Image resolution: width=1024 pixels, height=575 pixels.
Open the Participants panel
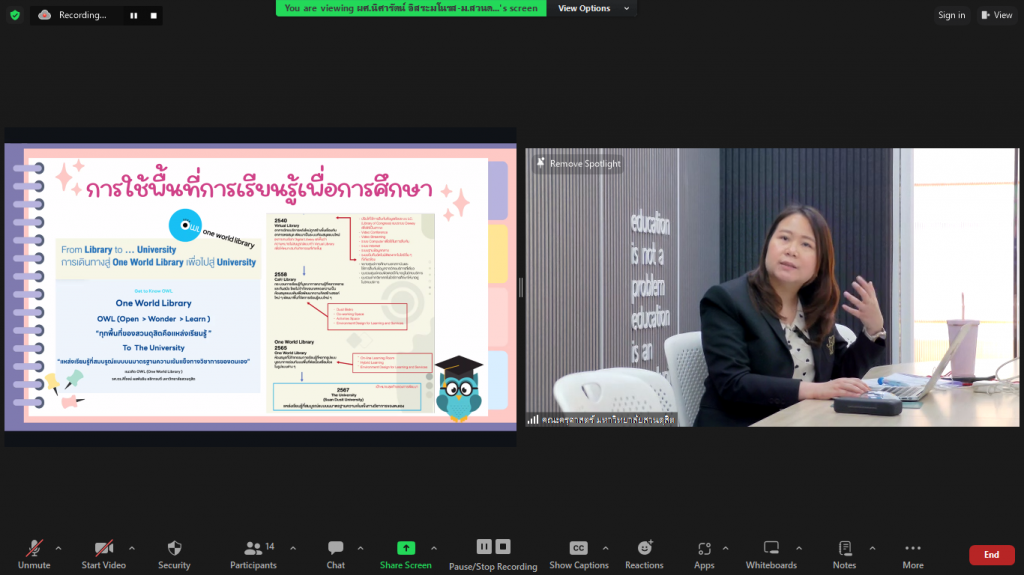253,549
